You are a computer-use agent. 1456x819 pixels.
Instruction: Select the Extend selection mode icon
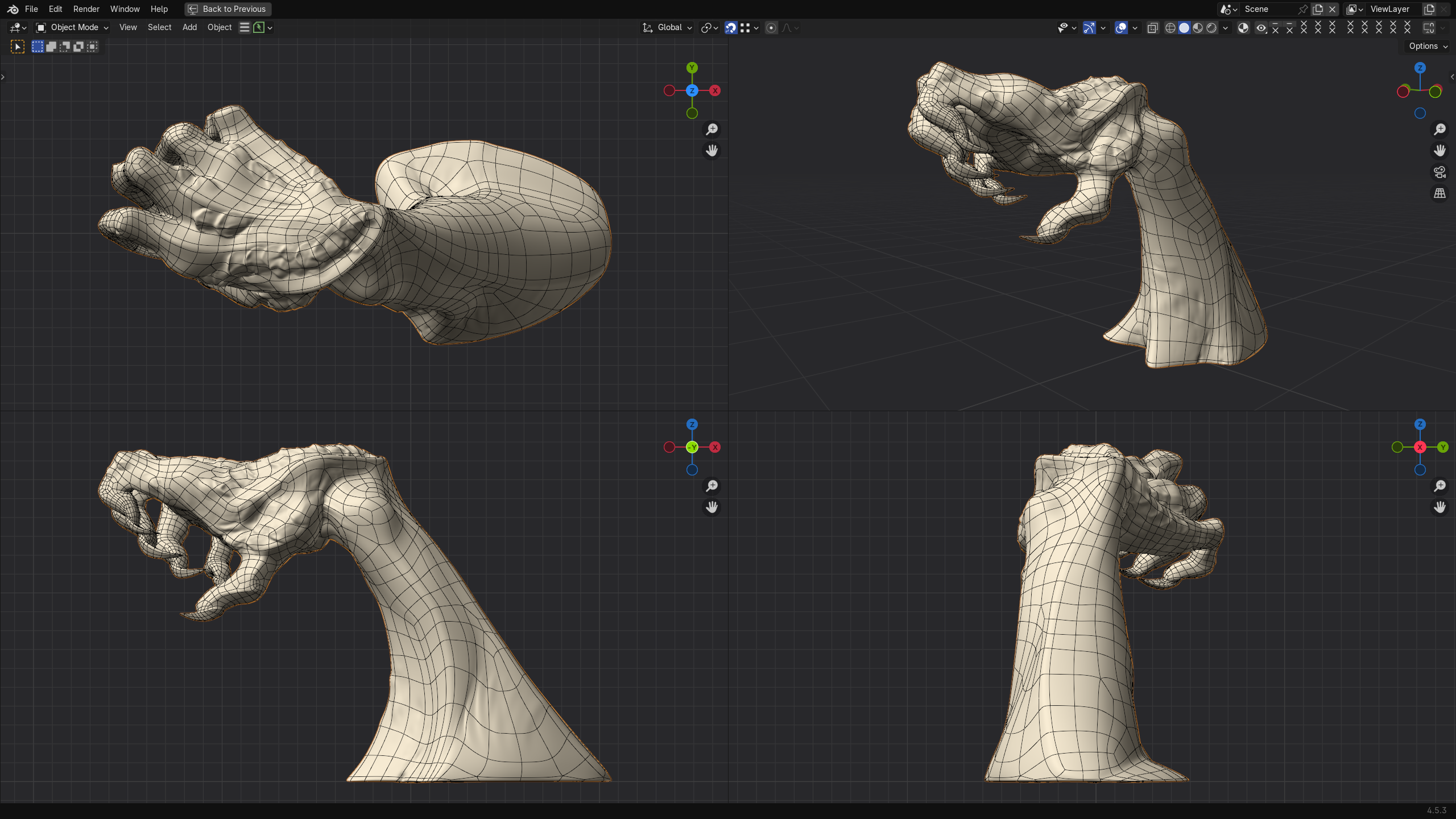tap(51, 47)
